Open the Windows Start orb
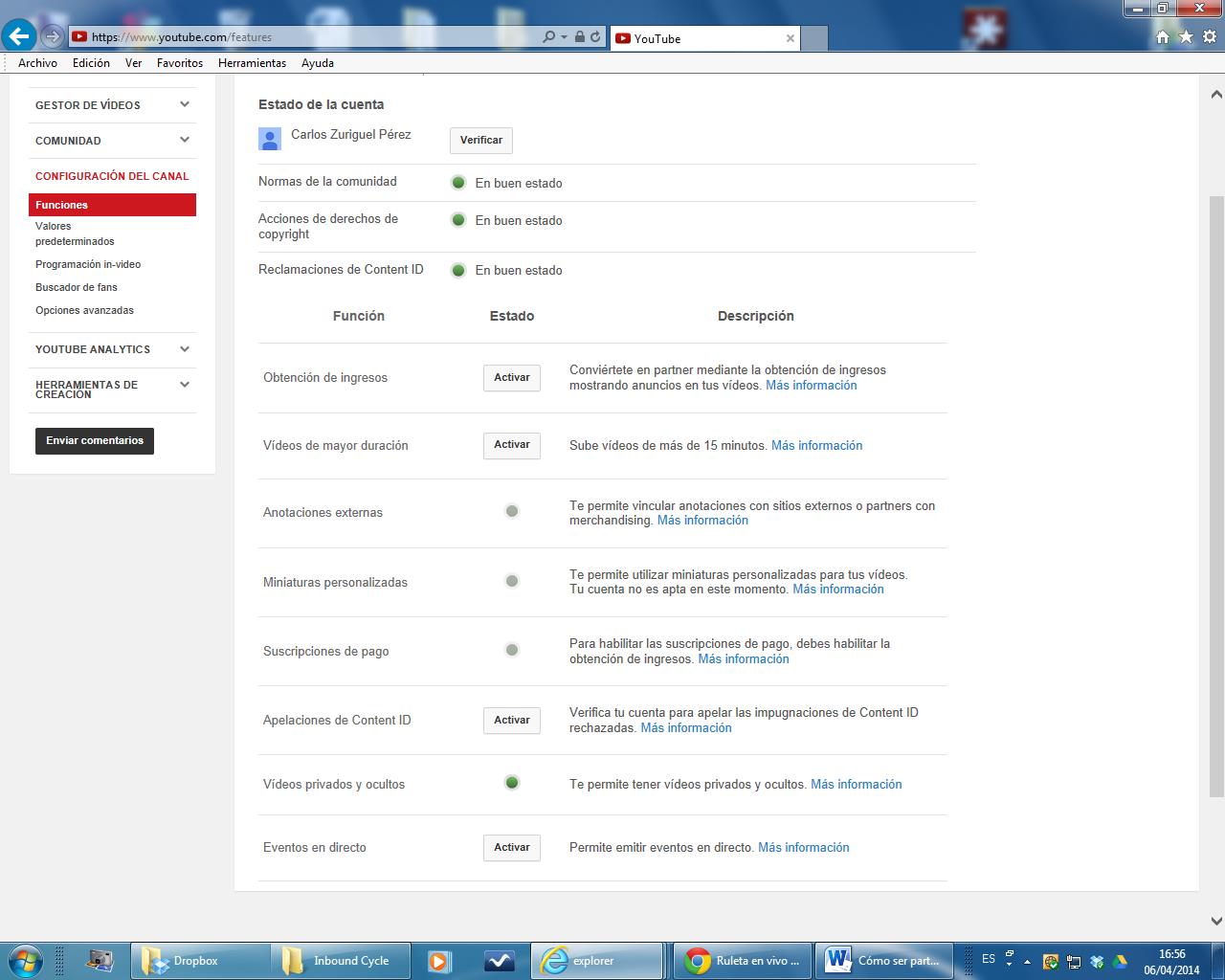Screen dimensions: 1225x980 pos(26,960)
